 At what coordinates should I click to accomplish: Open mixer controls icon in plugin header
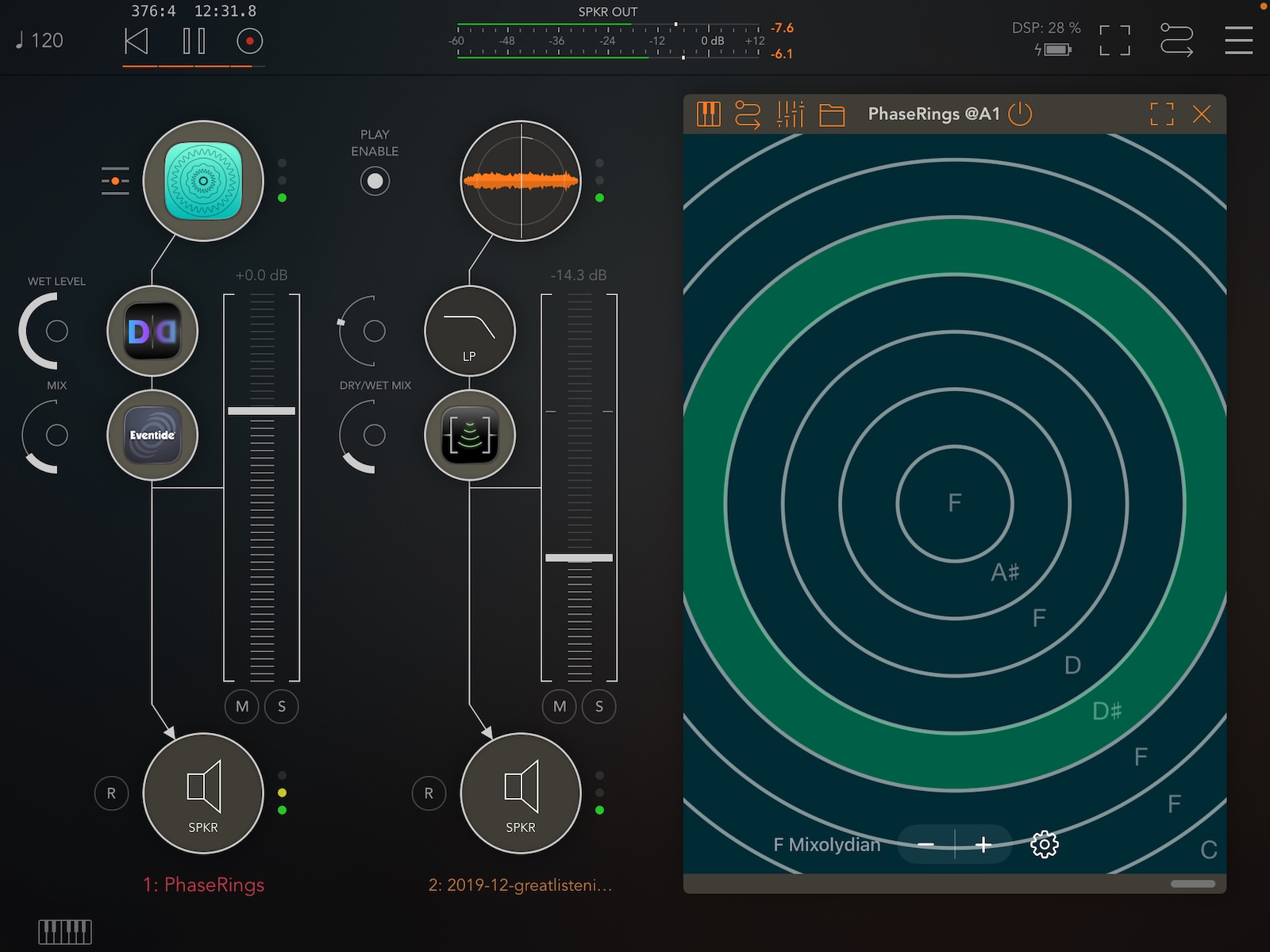point(791,114)
